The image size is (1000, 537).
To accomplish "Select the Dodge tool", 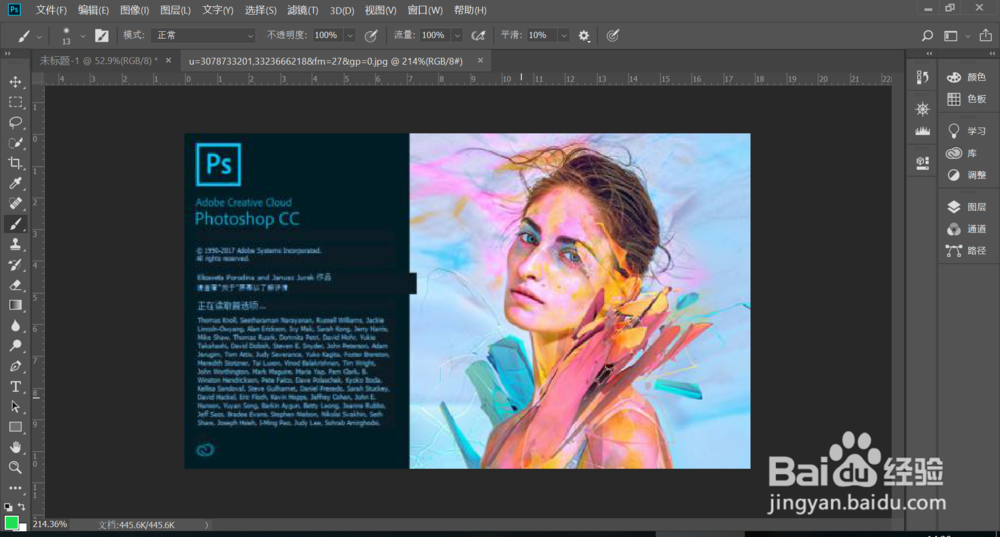I will (x=15, y=346).
